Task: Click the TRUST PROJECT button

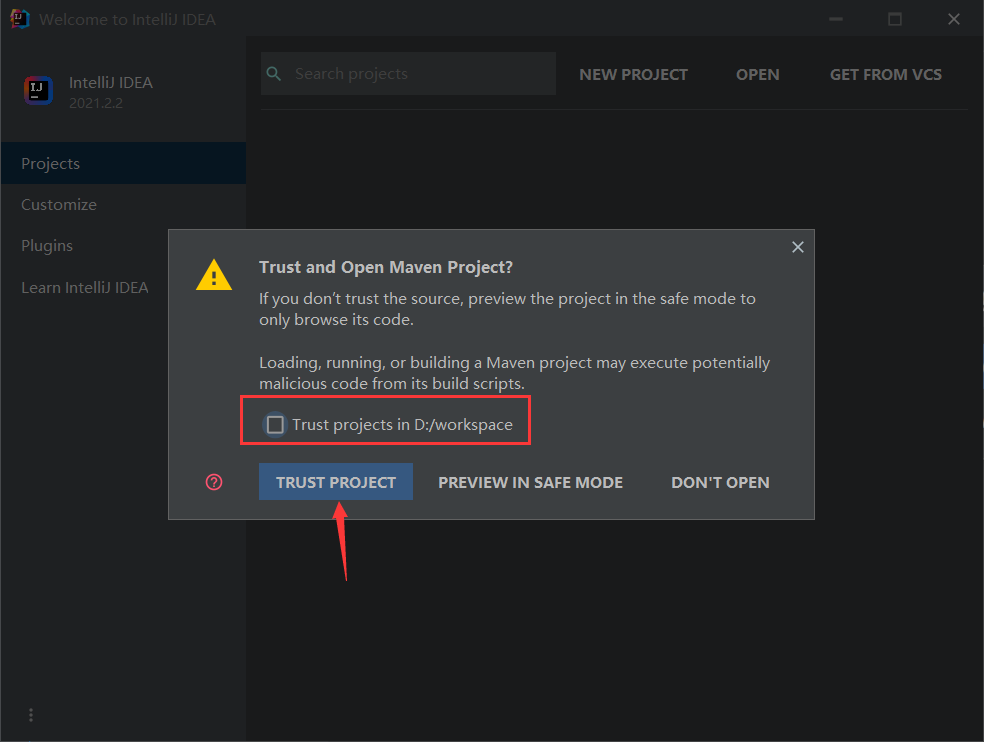Action: pyautogui.click(x=336, y=482)
